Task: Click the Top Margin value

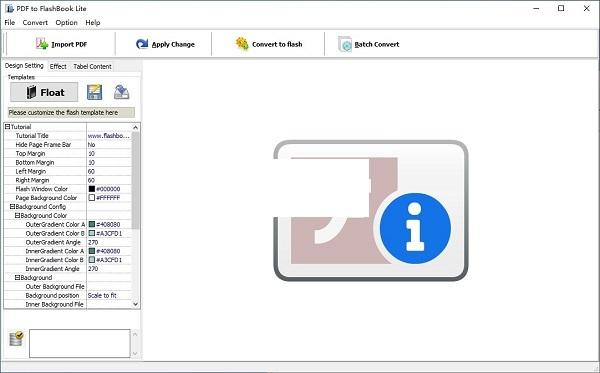Action: pos(109,153)
